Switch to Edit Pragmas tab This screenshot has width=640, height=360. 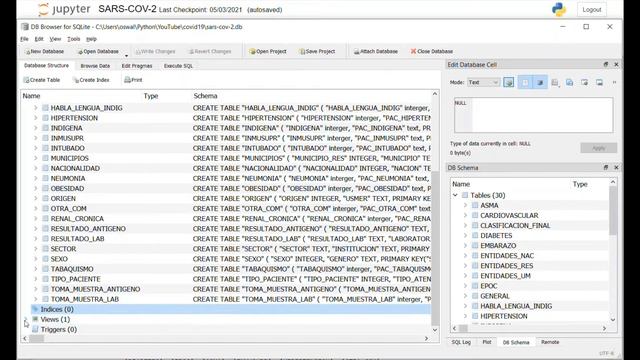[137, 66]
